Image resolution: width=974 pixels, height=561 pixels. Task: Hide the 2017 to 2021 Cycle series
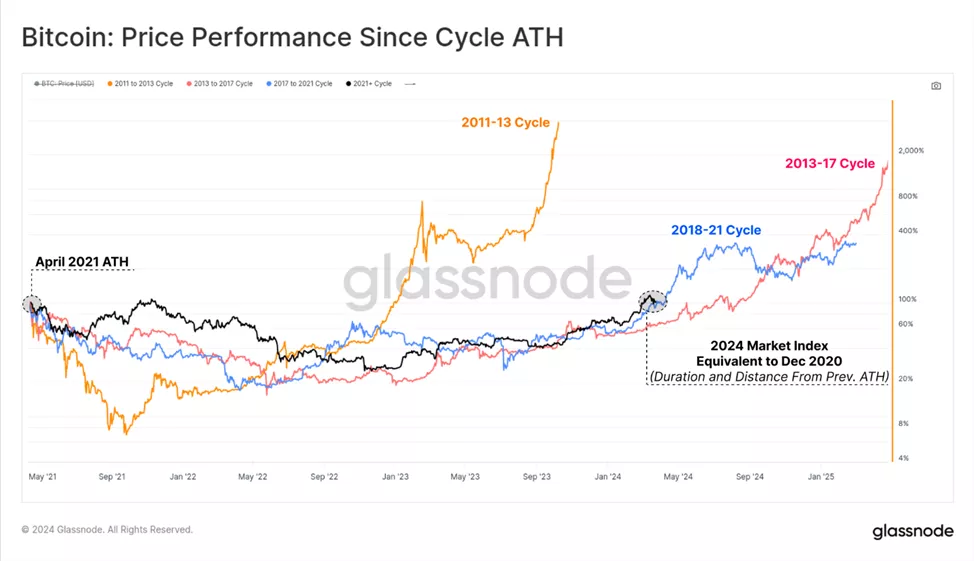[x=298, y=84]
